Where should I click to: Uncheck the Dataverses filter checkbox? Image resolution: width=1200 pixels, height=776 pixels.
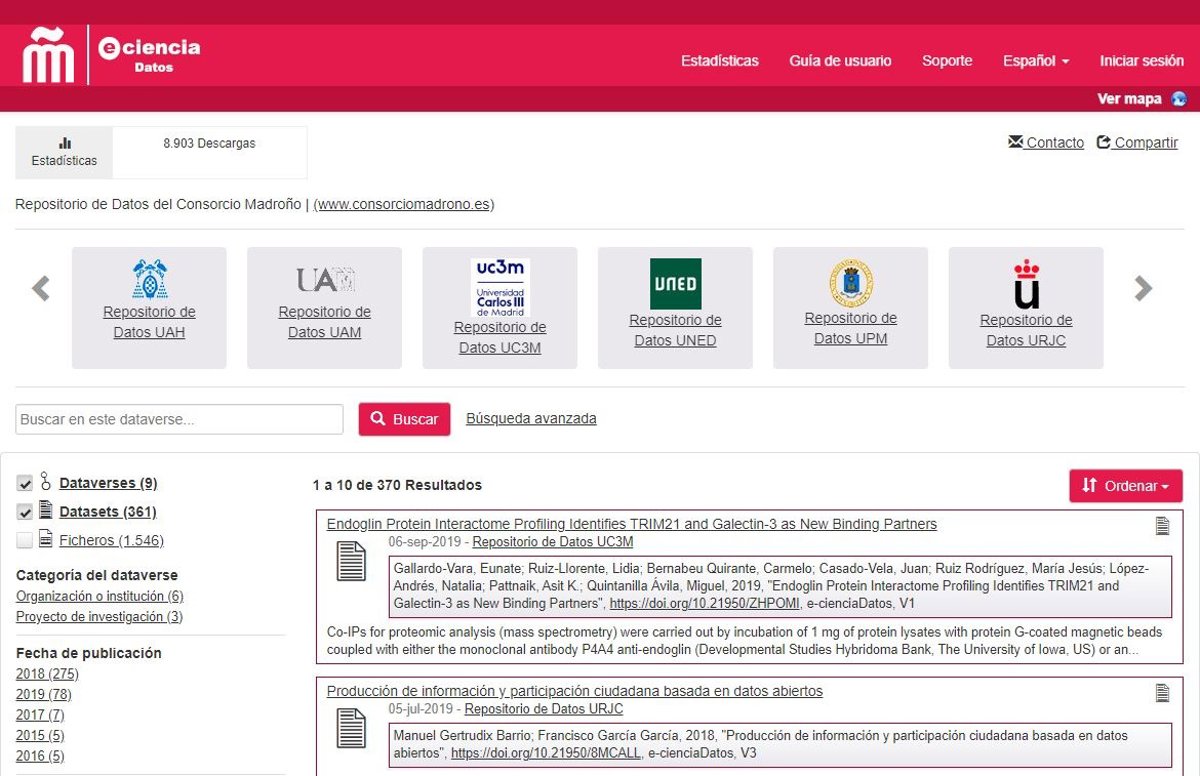[x=25, y=484]
